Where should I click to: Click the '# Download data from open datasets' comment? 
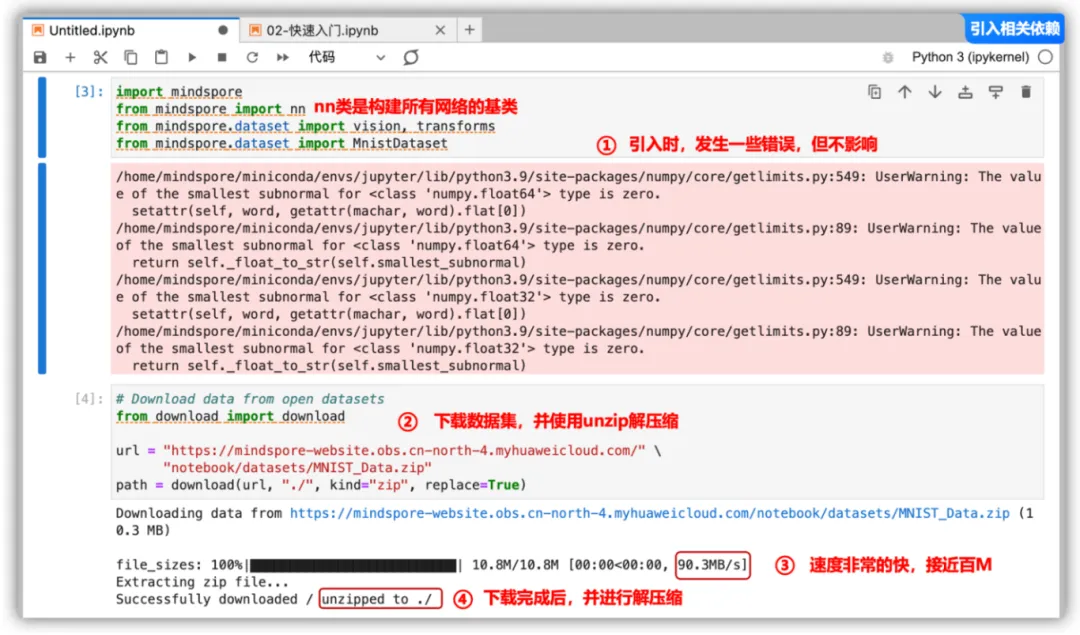(x=250, y=399)
